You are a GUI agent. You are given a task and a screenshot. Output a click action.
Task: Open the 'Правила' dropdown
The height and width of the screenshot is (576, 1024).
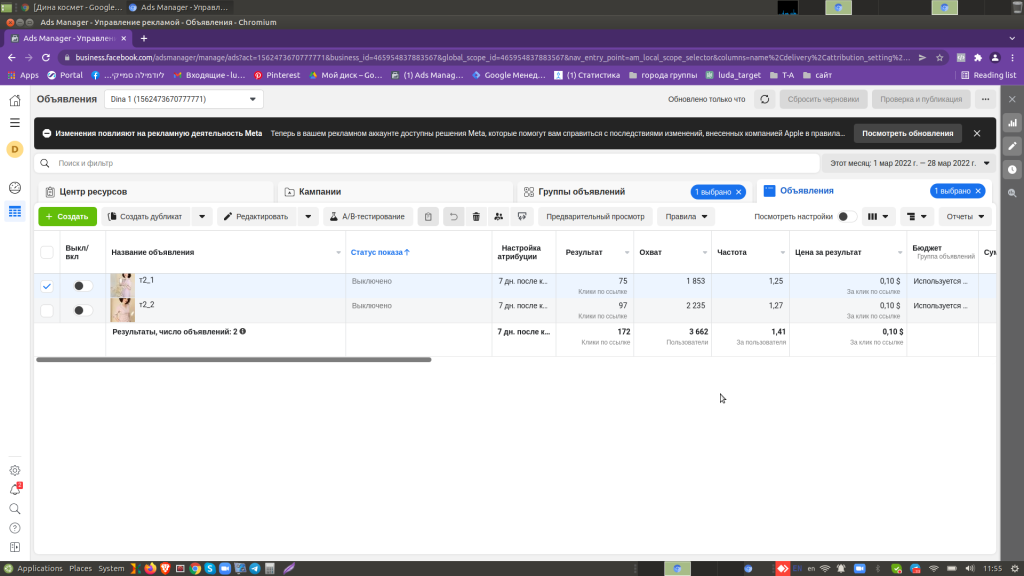[685, 216]
